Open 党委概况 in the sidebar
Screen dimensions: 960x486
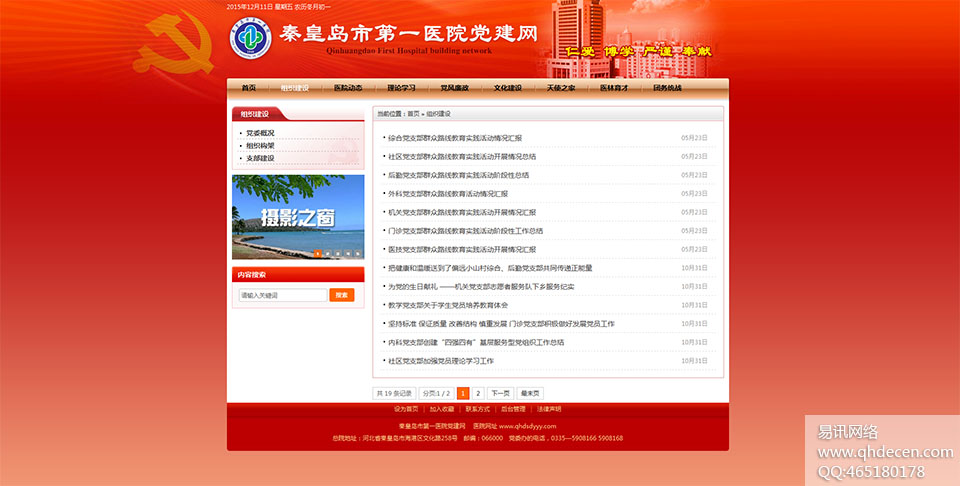(x=260, y=133)
